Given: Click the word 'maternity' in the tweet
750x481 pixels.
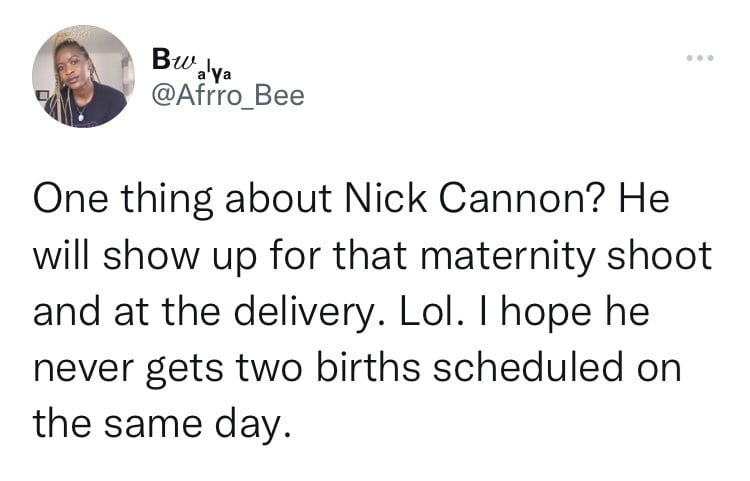Looking at the screenshot, I should tap(507, 257).
